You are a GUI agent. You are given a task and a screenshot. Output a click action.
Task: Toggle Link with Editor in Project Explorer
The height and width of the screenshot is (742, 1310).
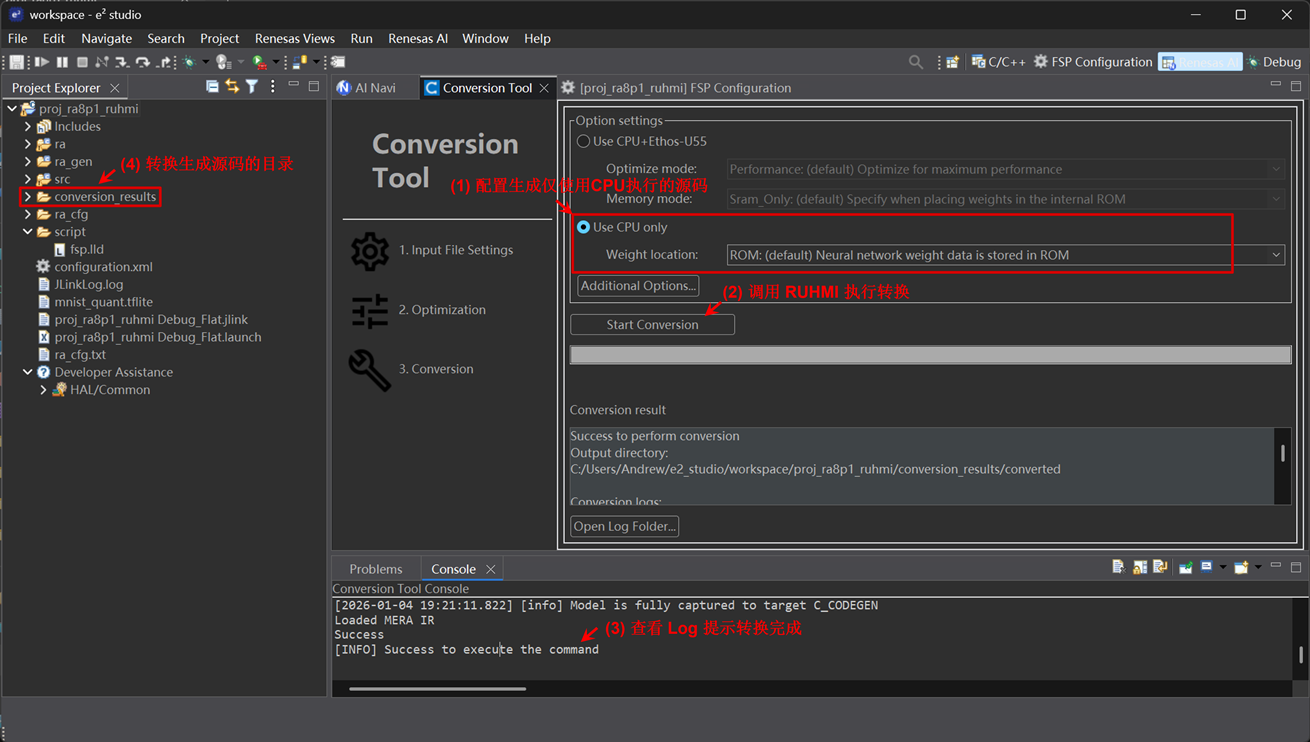point(232,87)
